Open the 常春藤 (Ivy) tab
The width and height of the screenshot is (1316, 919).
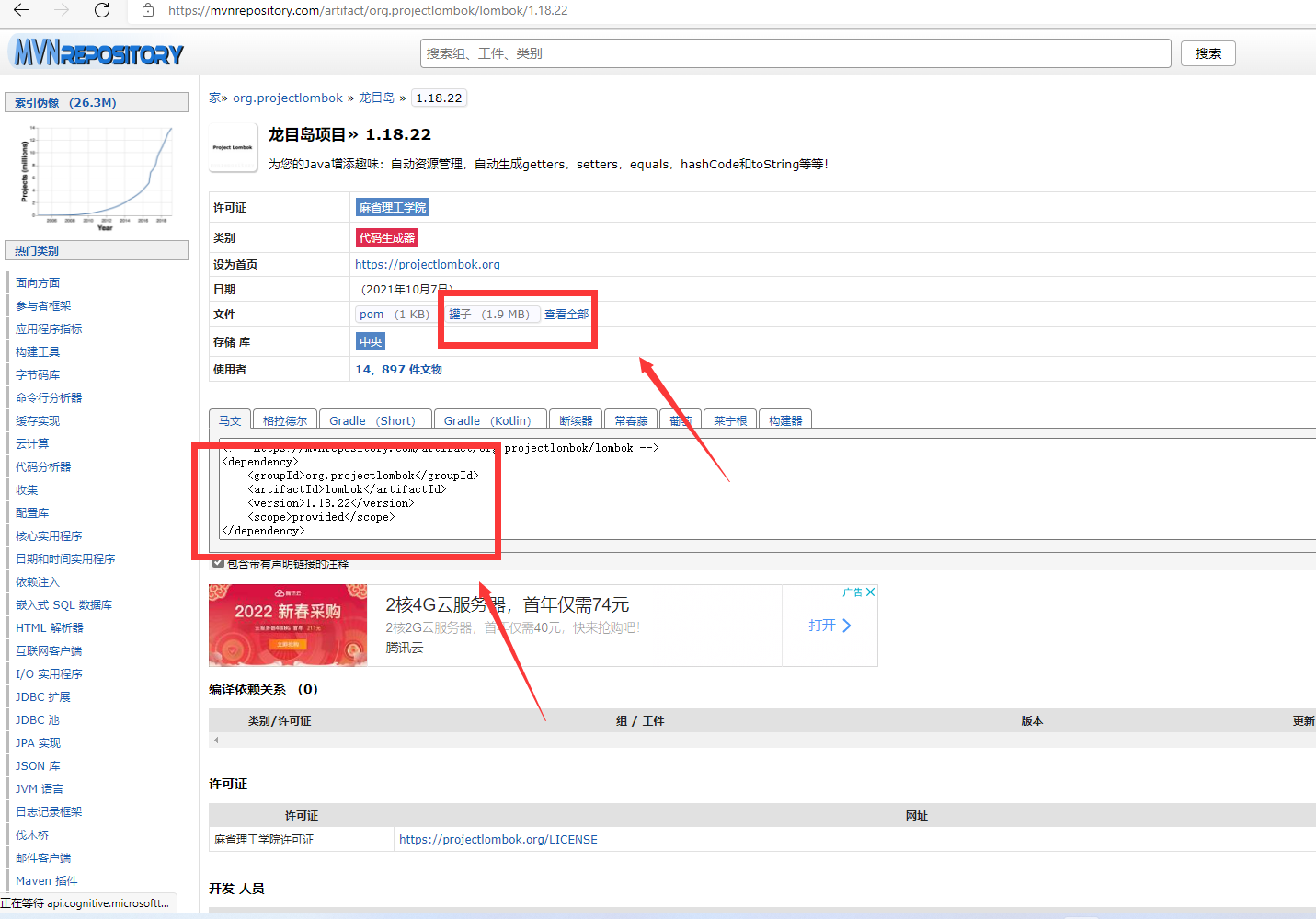click(631, 420)
